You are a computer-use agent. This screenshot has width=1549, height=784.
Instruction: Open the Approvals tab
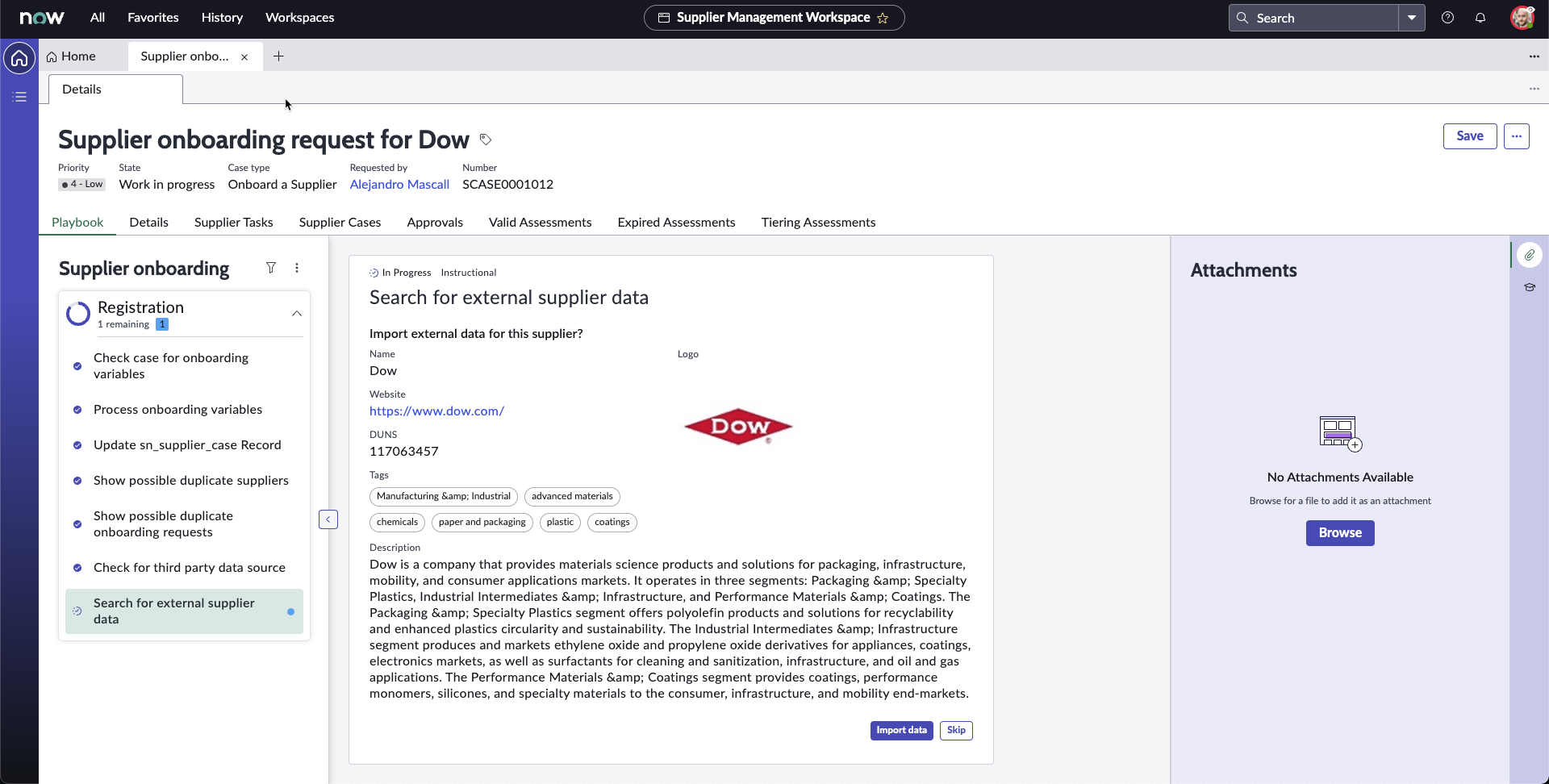(x=435, y=223)
